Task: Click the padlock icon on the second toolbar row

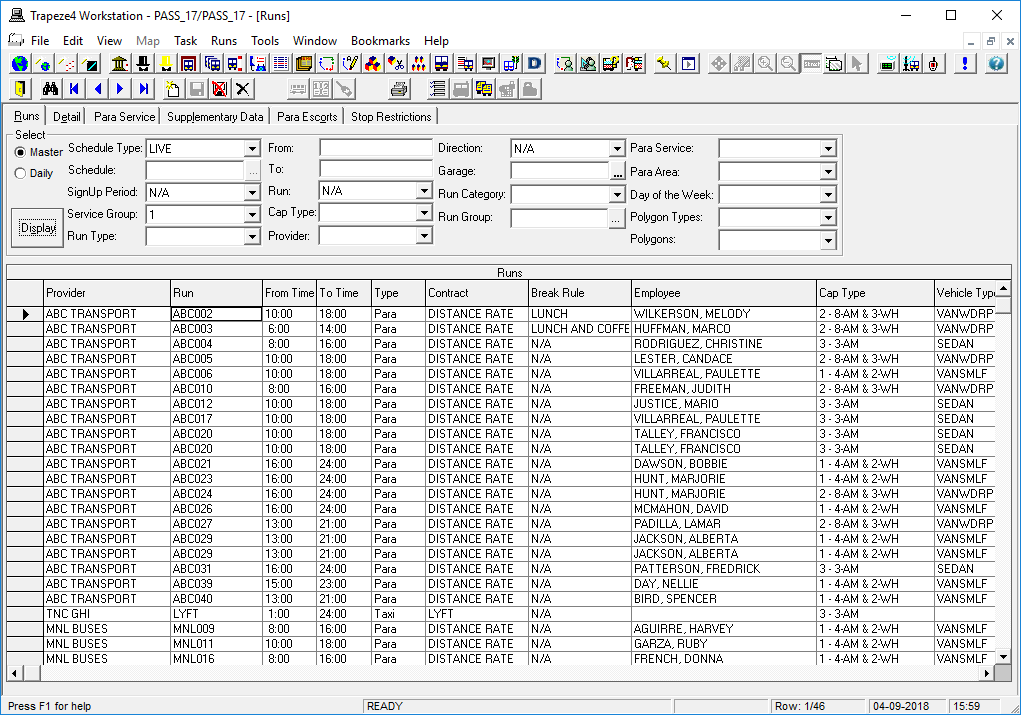Action: (527, 88)
